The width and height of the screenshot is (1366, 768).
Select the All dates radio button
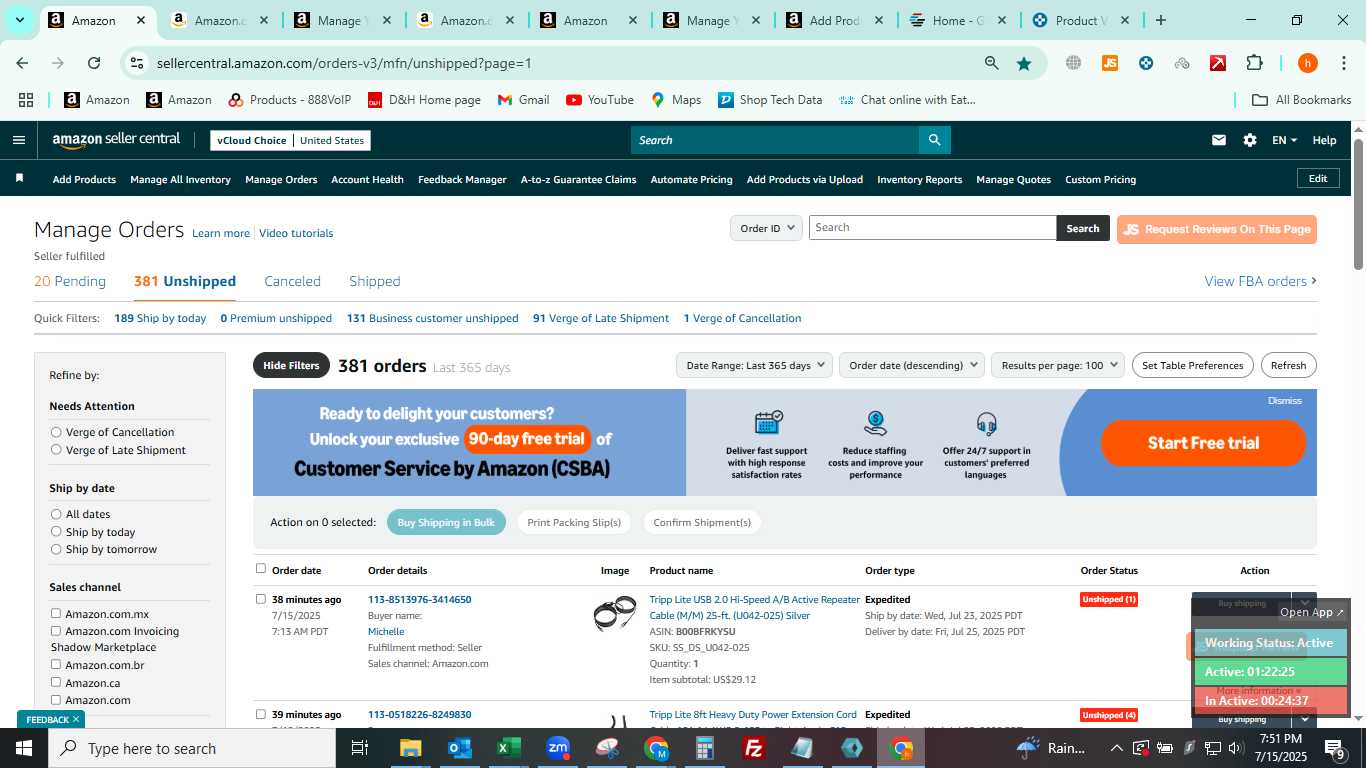[56, 514]
